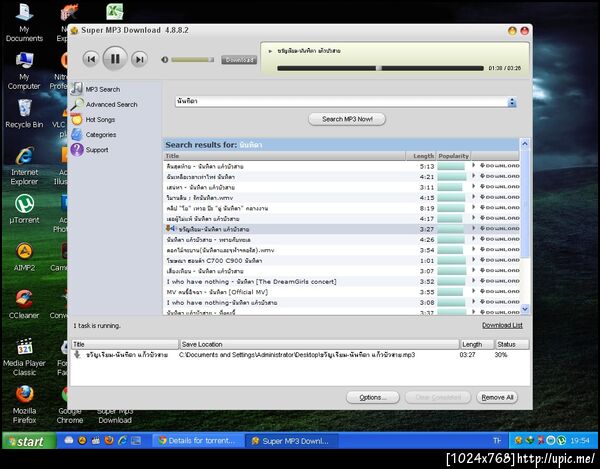Open CCleaner desktop icon

tap(24, 305)
